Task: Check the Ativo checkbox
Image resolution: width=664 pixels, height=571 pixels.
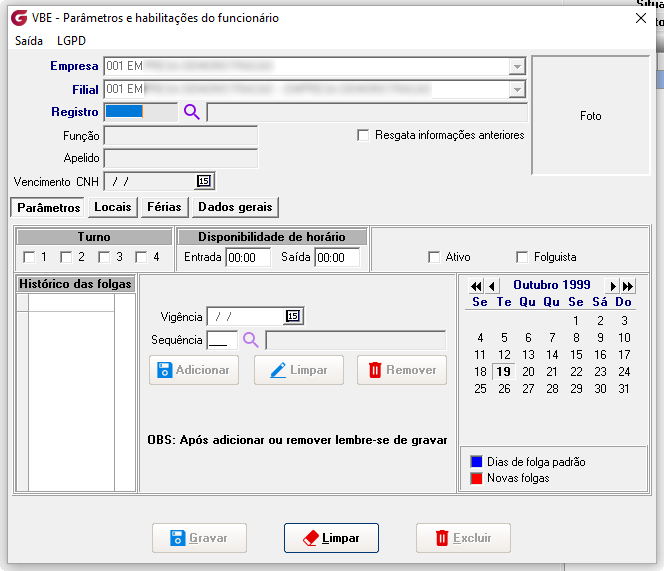Action: pos(434,257)
